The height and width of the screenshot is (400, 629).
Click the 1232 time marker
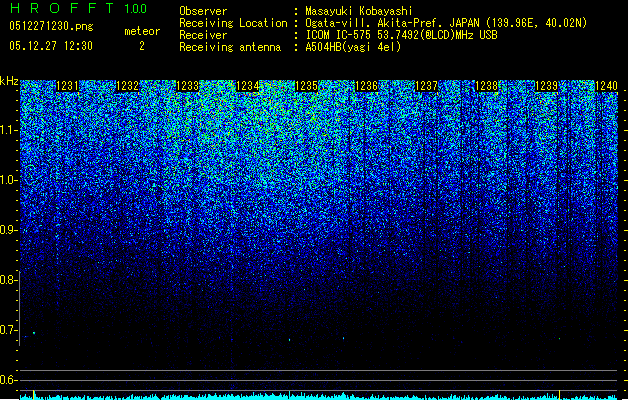point(128,86)
